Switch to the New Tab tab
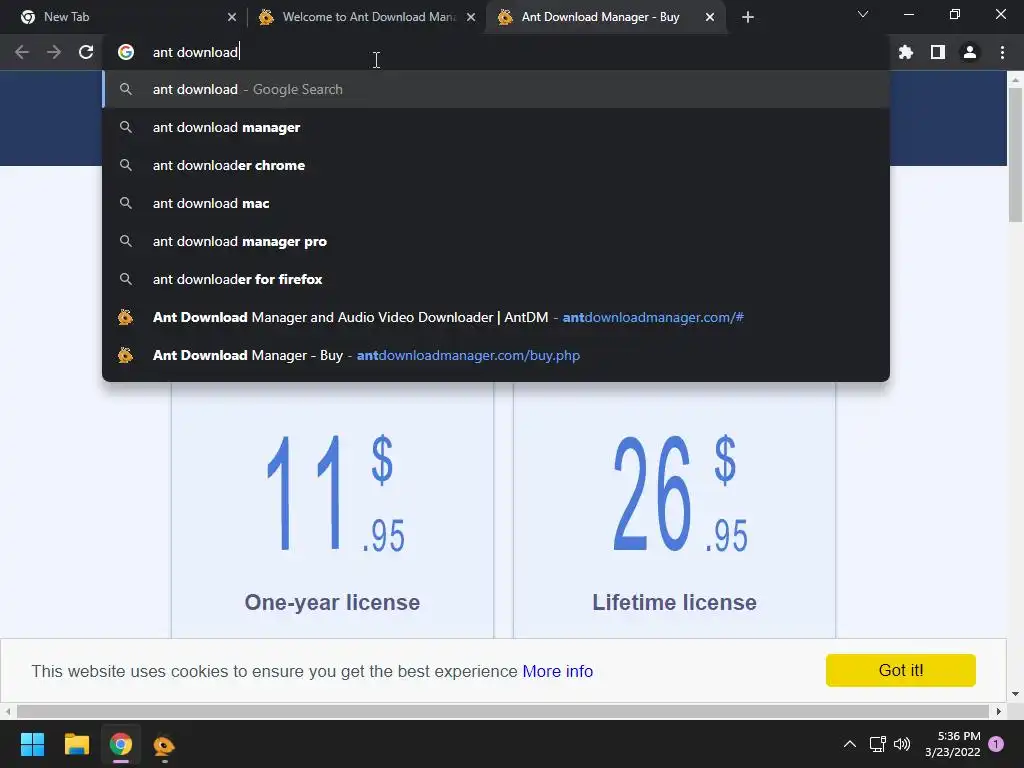Image resolution: width=1024 pixels, height=768 pixels. tap(124, 17)
